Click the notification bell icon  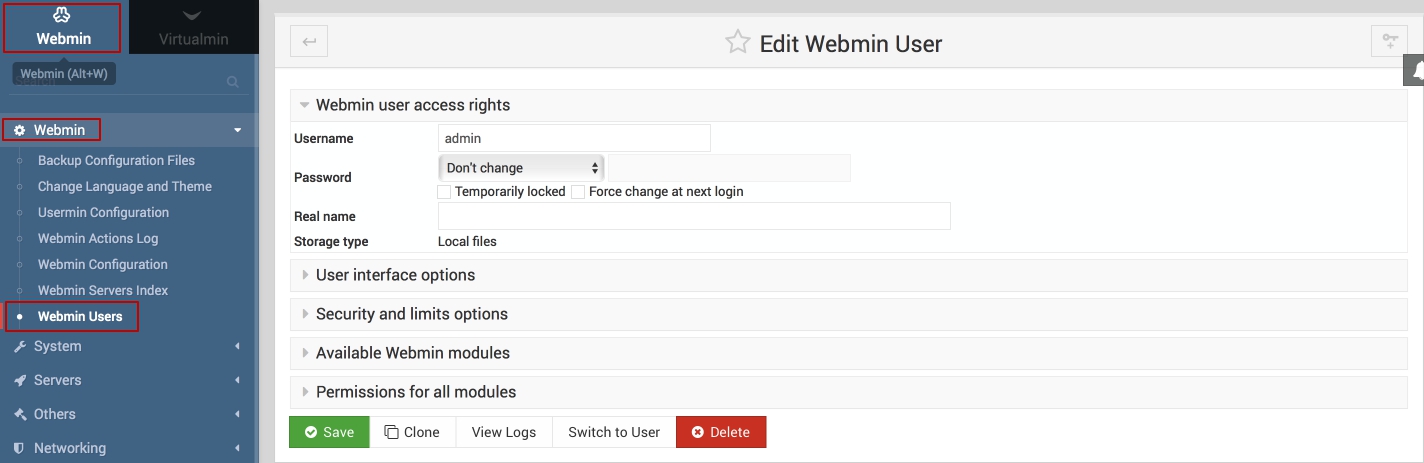[x=1416, y=70]
